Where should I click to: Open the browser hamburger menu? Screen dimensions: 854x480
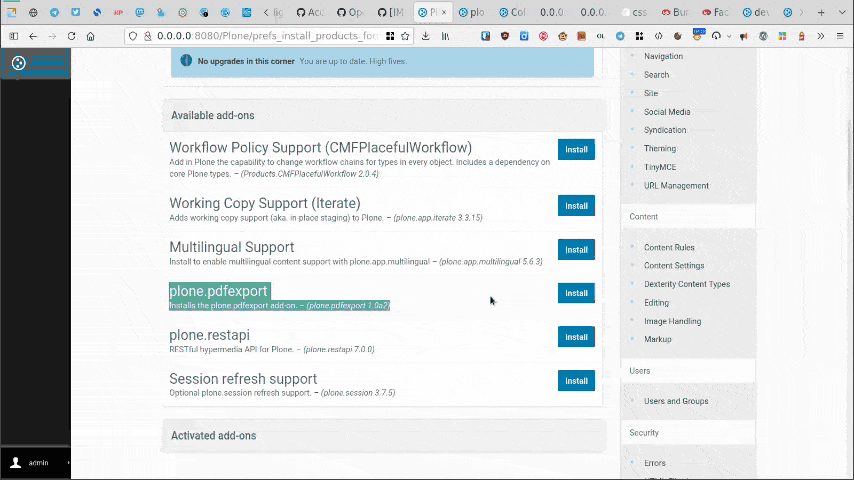coord(840,36)
